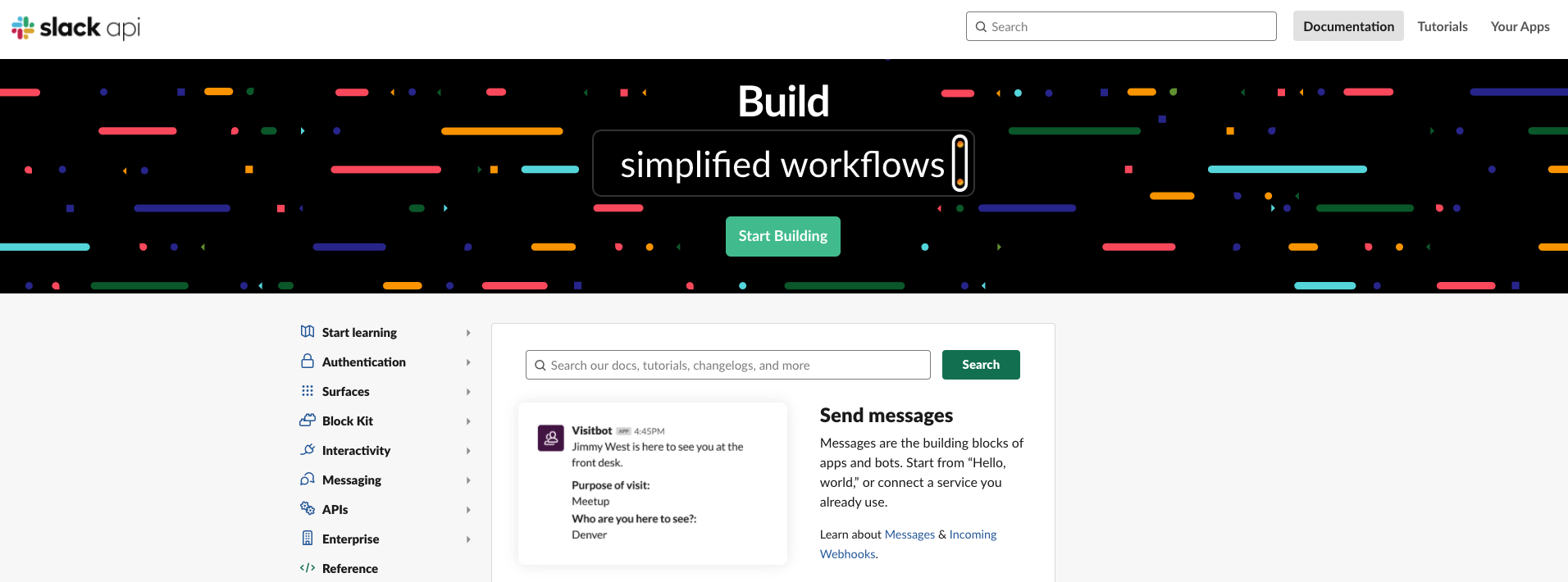Viewport: 1568px width, 582px height.
Task: Click the Messaging chat bubble icon
Action: (x=308, y=480)
